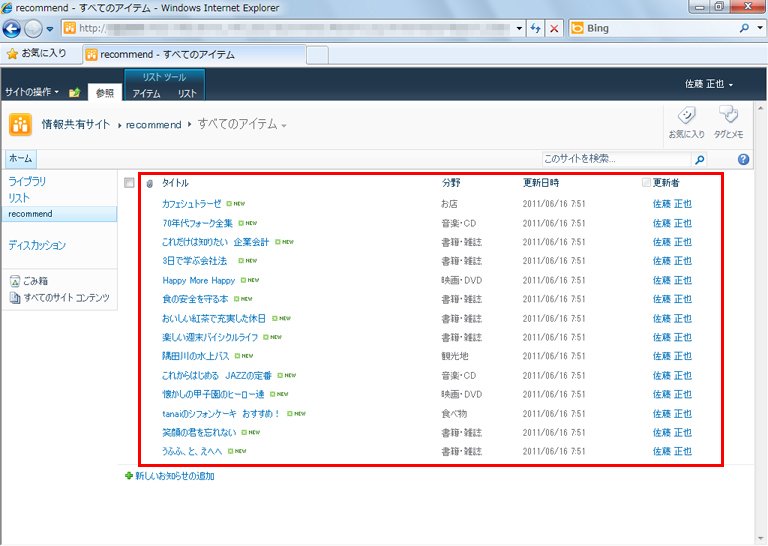Click the このサイトを検索 search field
The image size is (768, 546).
click(616, 159)
